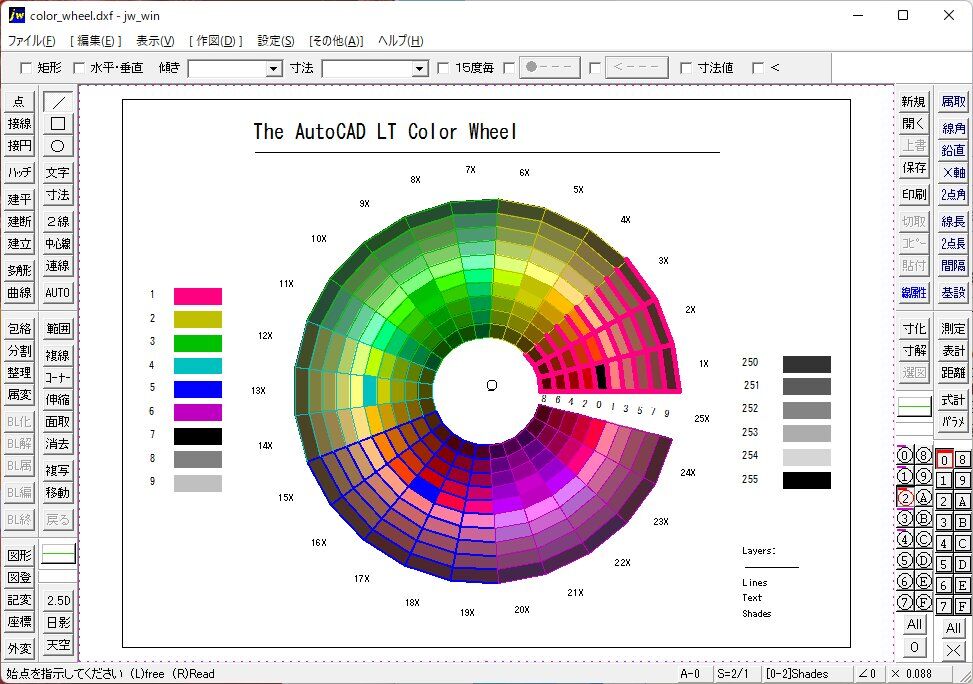Click the scale S=2/1 in status bar

(x=734, y=674)
